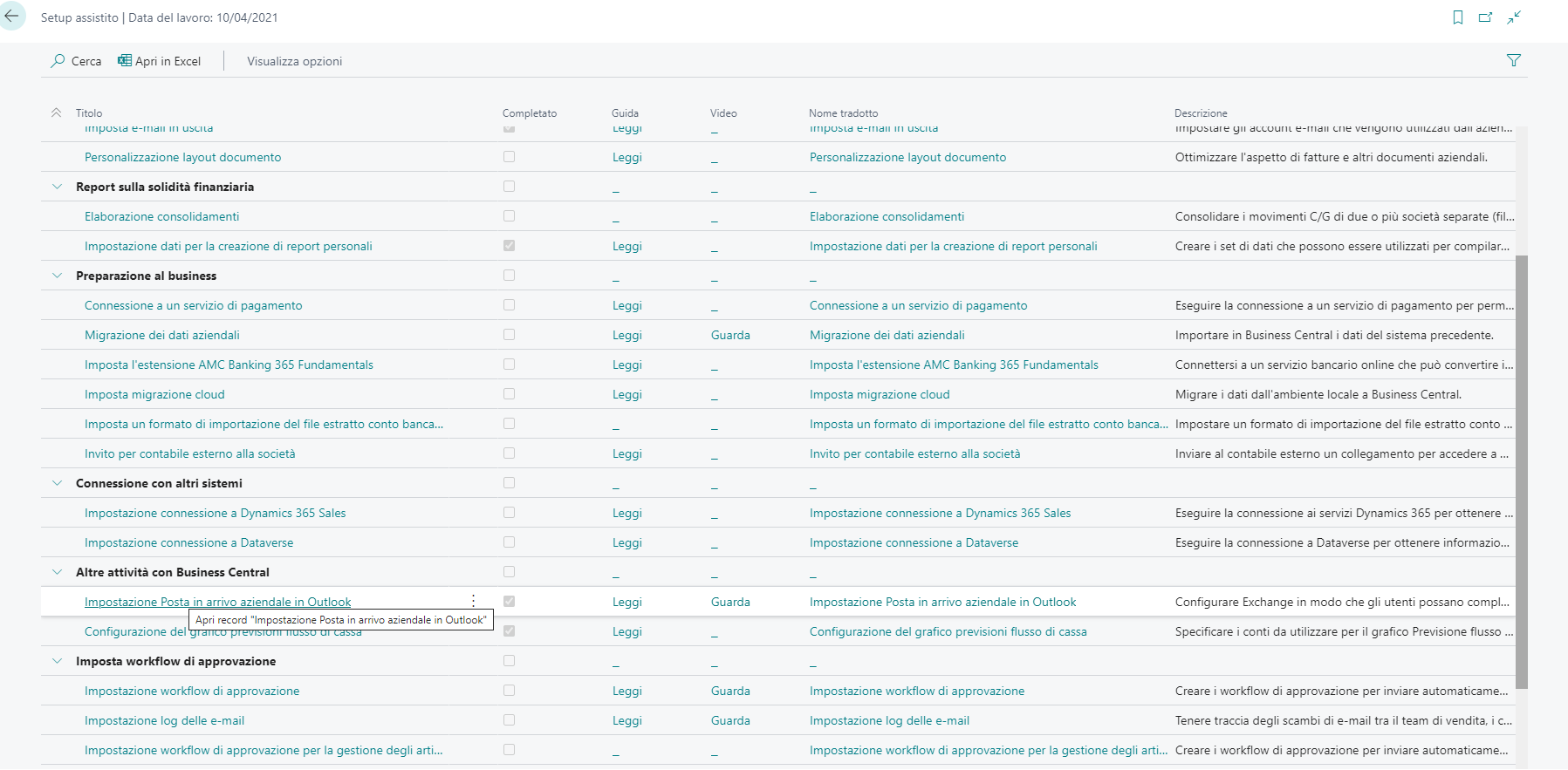Open Impostazione log delle e-mail in Nome tradotto column
This screenshot has height=770, width=1568.
click(x=889, y=720)
